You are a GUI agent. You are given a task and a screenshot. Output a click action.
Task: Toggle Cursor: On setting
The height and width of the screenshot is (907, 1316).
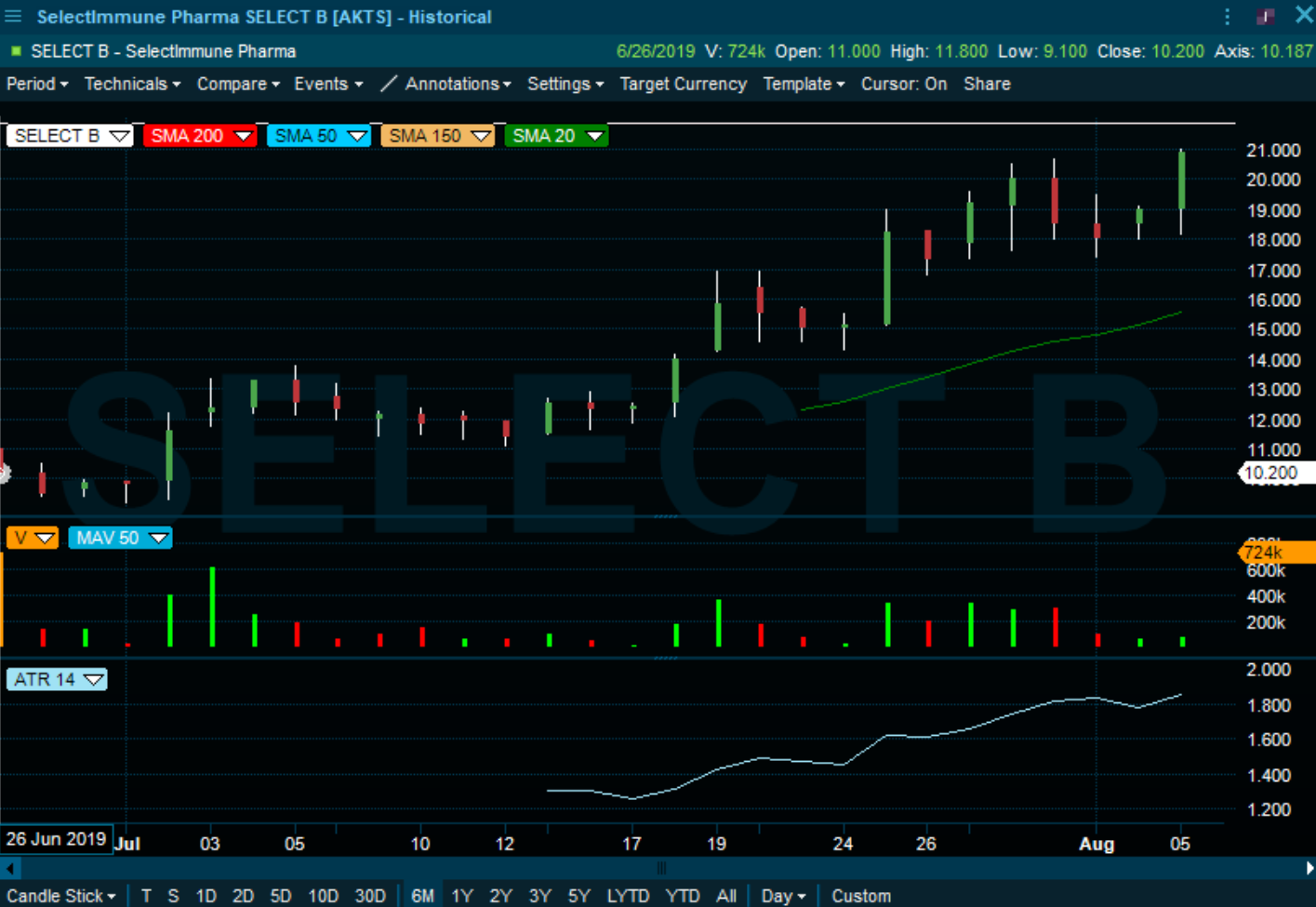[904, 84]
